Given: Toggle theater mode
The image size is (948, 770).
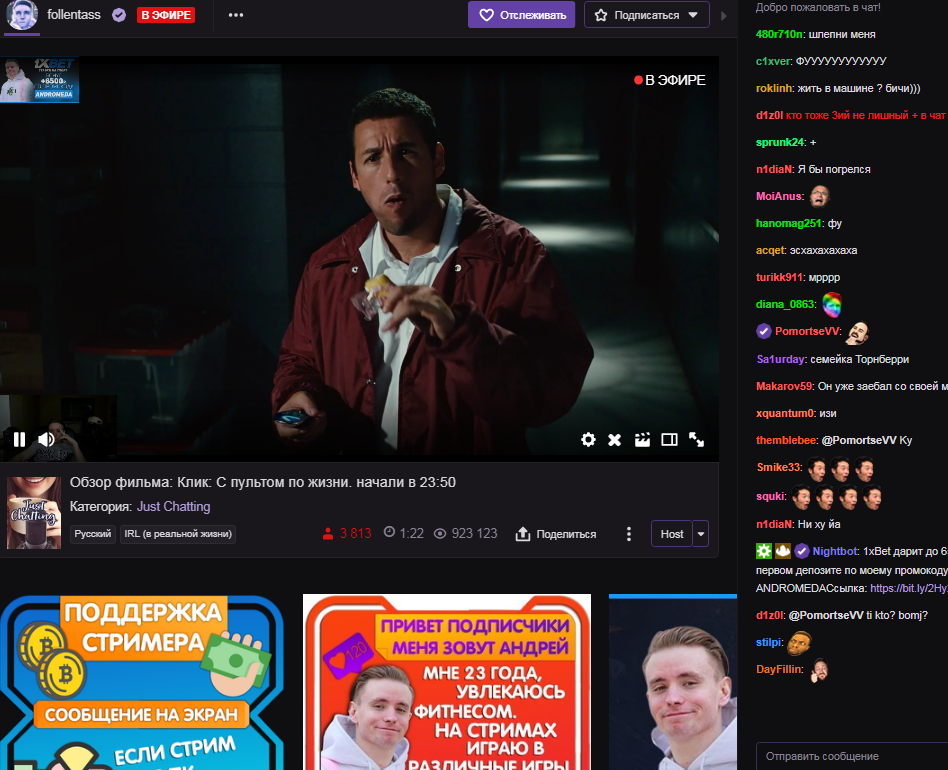Looking at the screenshot, I should (x=669, y=439).
